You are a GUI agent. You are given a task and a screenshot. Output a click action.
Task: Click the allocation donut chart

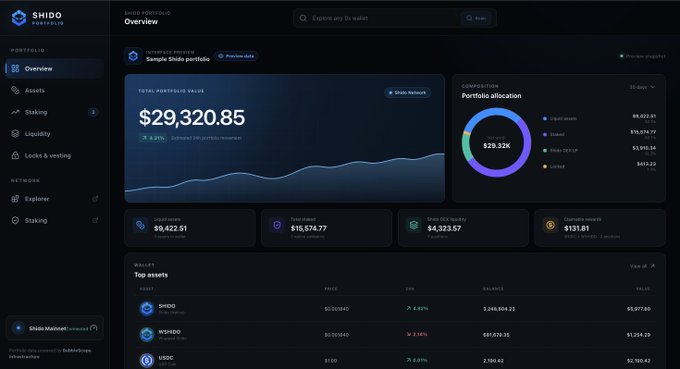tap(497, 143)
